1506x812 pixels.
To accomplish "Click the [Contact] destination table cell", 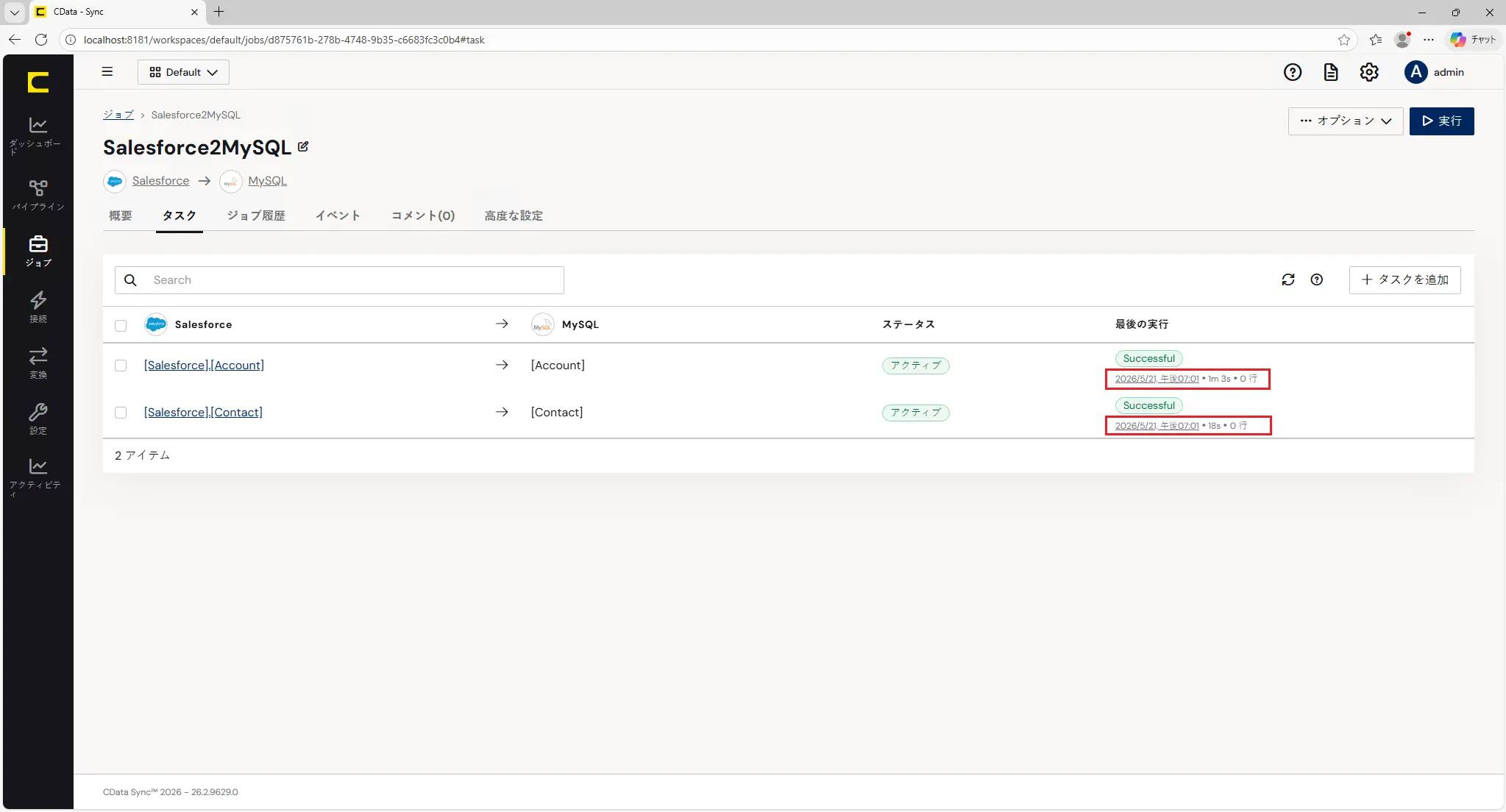I will 557,413.
